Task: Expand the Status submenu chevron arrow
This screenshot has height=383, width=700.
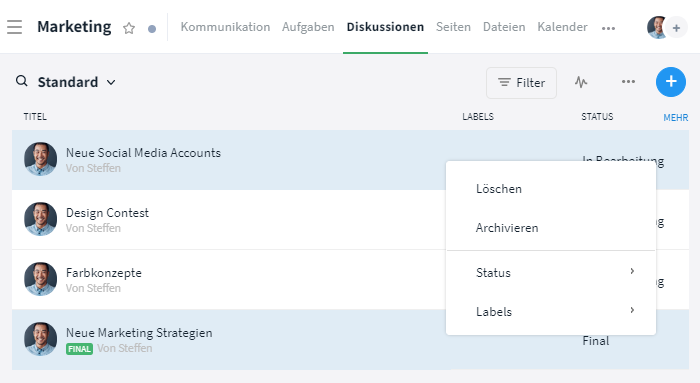Action: (632, 271)
